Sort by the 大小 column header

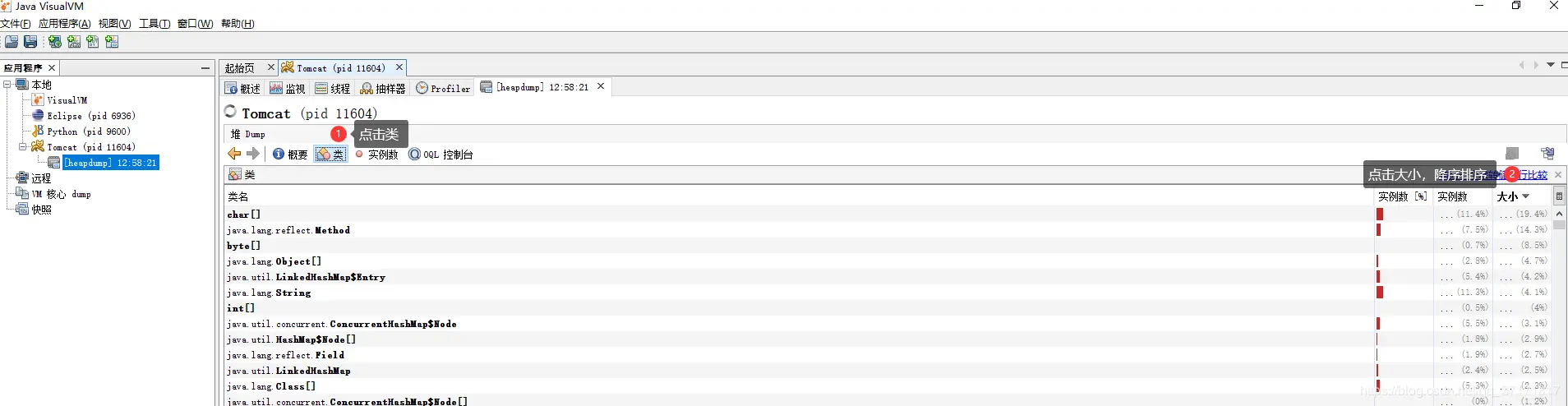click(x=1514, y=196)
